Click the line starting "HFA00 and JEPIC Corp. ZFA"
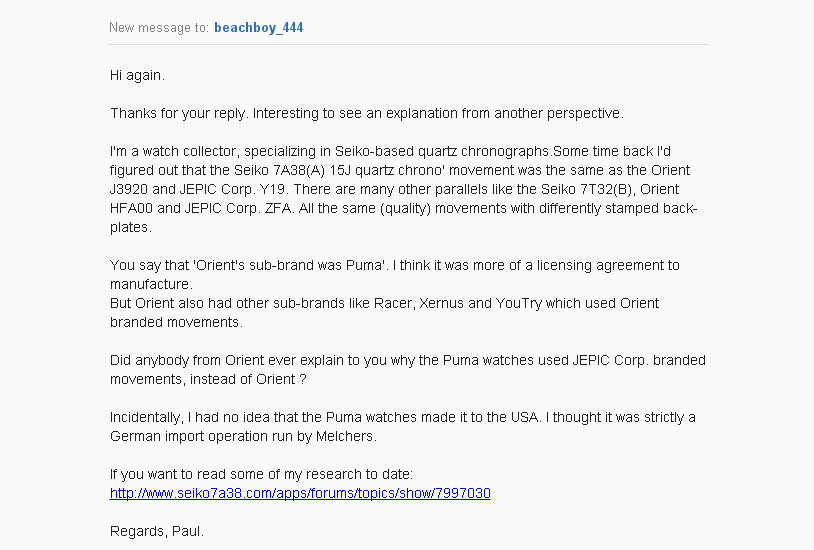The width and height of the screenshot is (814, 550). click(x=400, y=208)
